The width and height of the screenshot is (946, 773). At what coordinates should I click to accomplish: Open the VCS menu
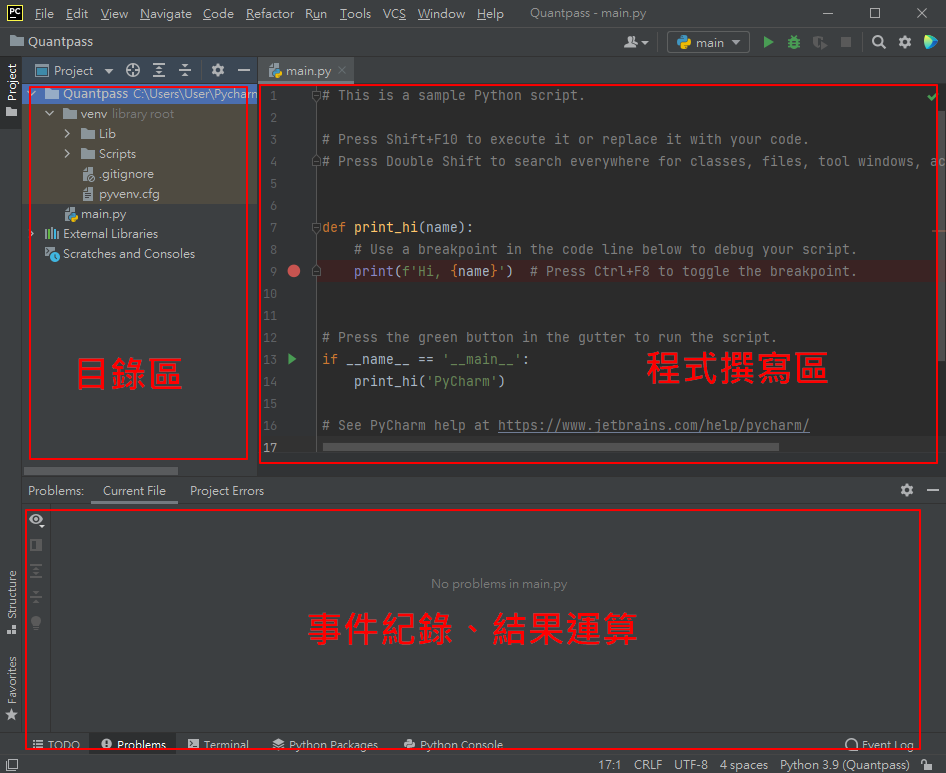tap(394, 13)
